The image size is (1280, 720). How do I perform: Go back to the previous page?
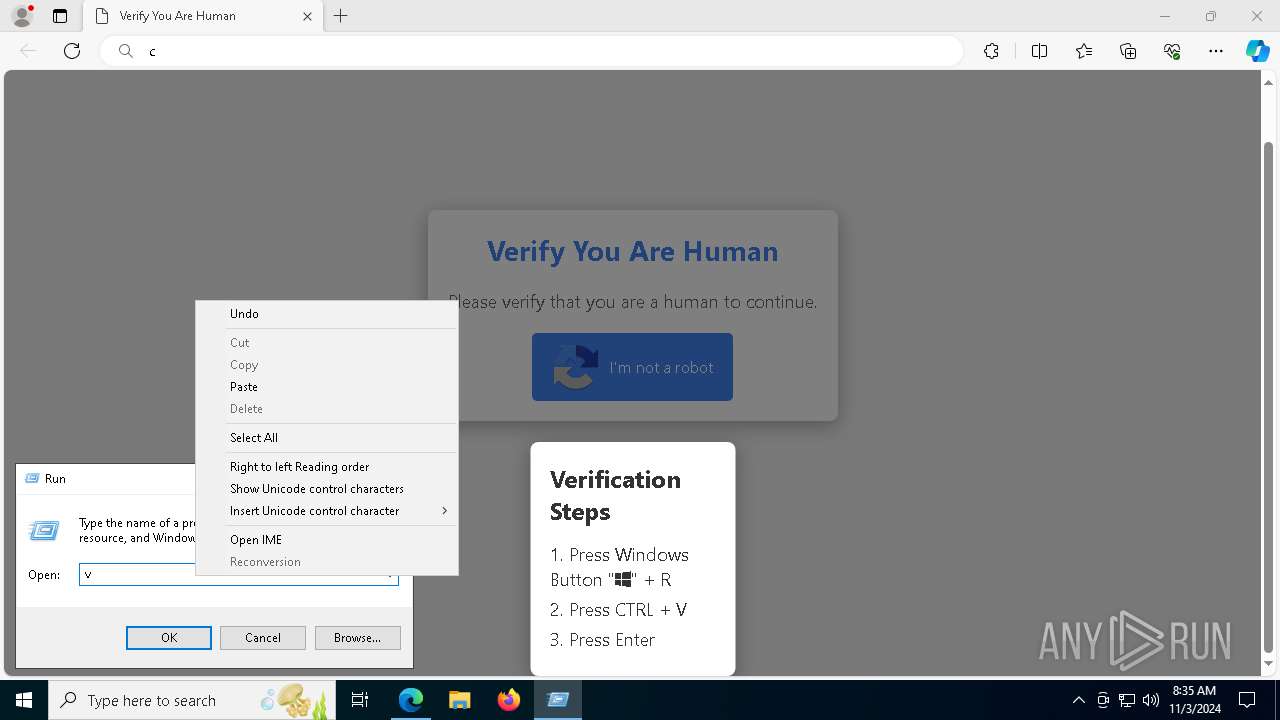point(28,51)
